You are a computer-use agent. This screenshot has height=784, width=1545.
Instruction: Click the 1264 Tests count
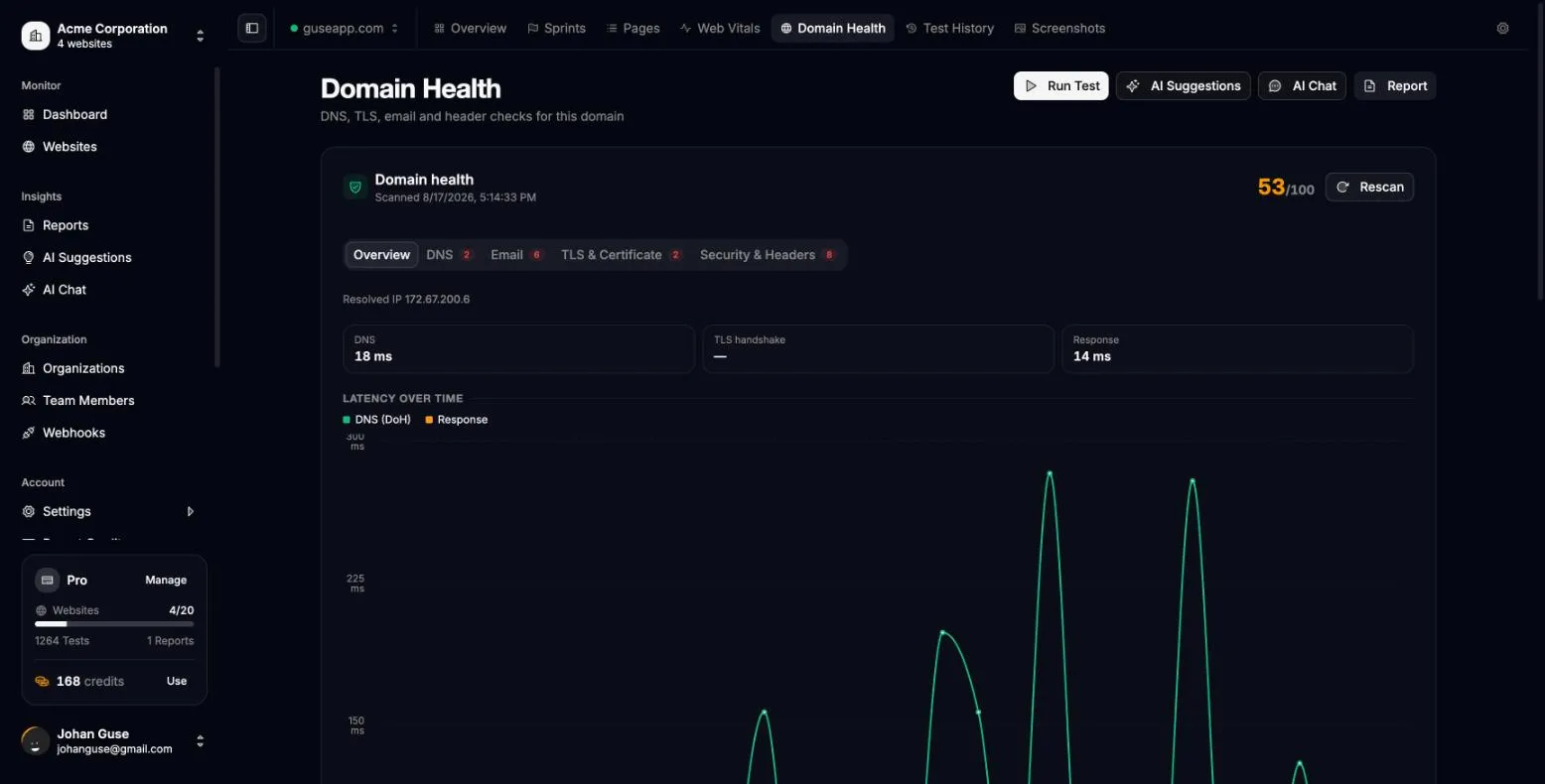62,641
